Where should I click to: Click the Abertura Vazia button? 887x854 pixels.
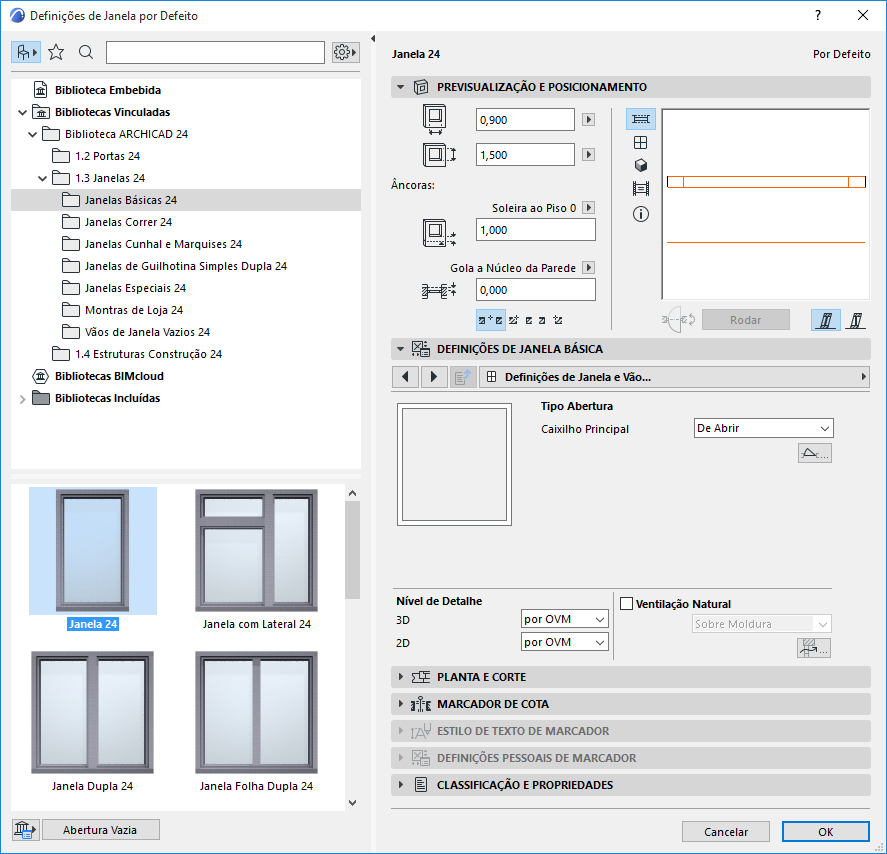[x=100, y=829]
